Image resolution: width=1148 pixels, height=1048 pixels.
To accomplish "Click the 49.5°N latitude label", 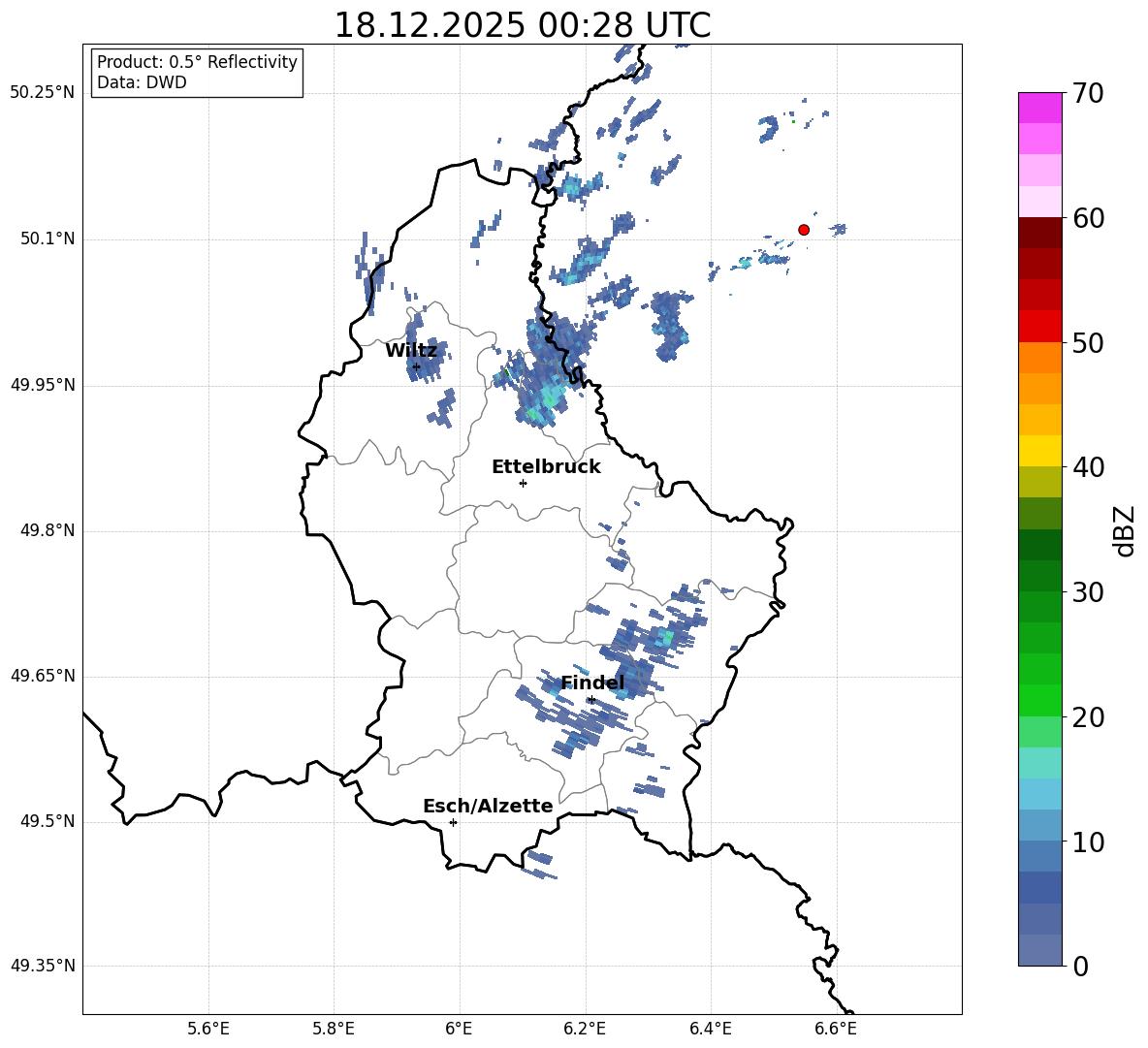I will [48, 821].
